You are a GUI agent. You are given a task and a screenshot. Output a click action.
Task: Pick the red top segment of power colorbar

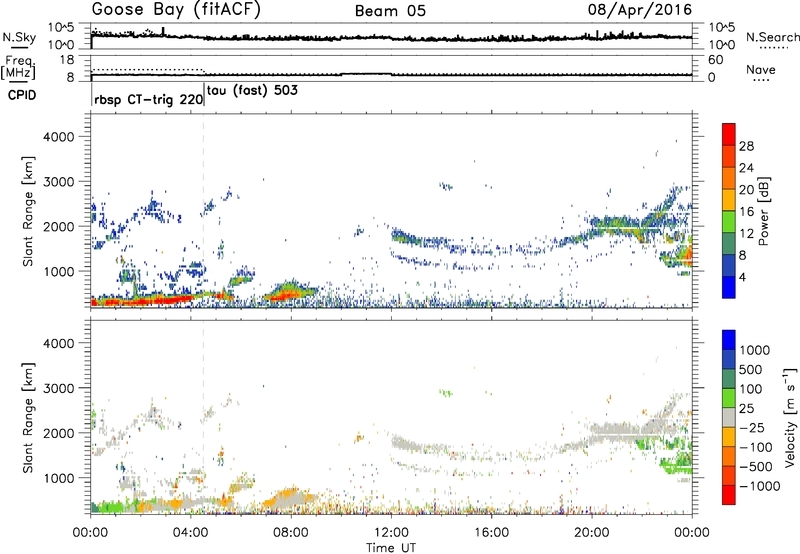(729, 134)
